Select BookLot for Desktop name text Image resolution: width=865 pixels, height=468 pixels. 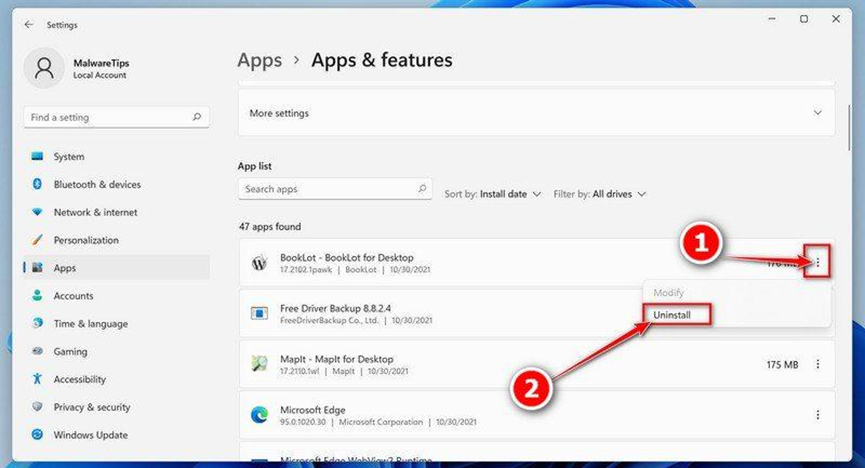tap(346, 257)
